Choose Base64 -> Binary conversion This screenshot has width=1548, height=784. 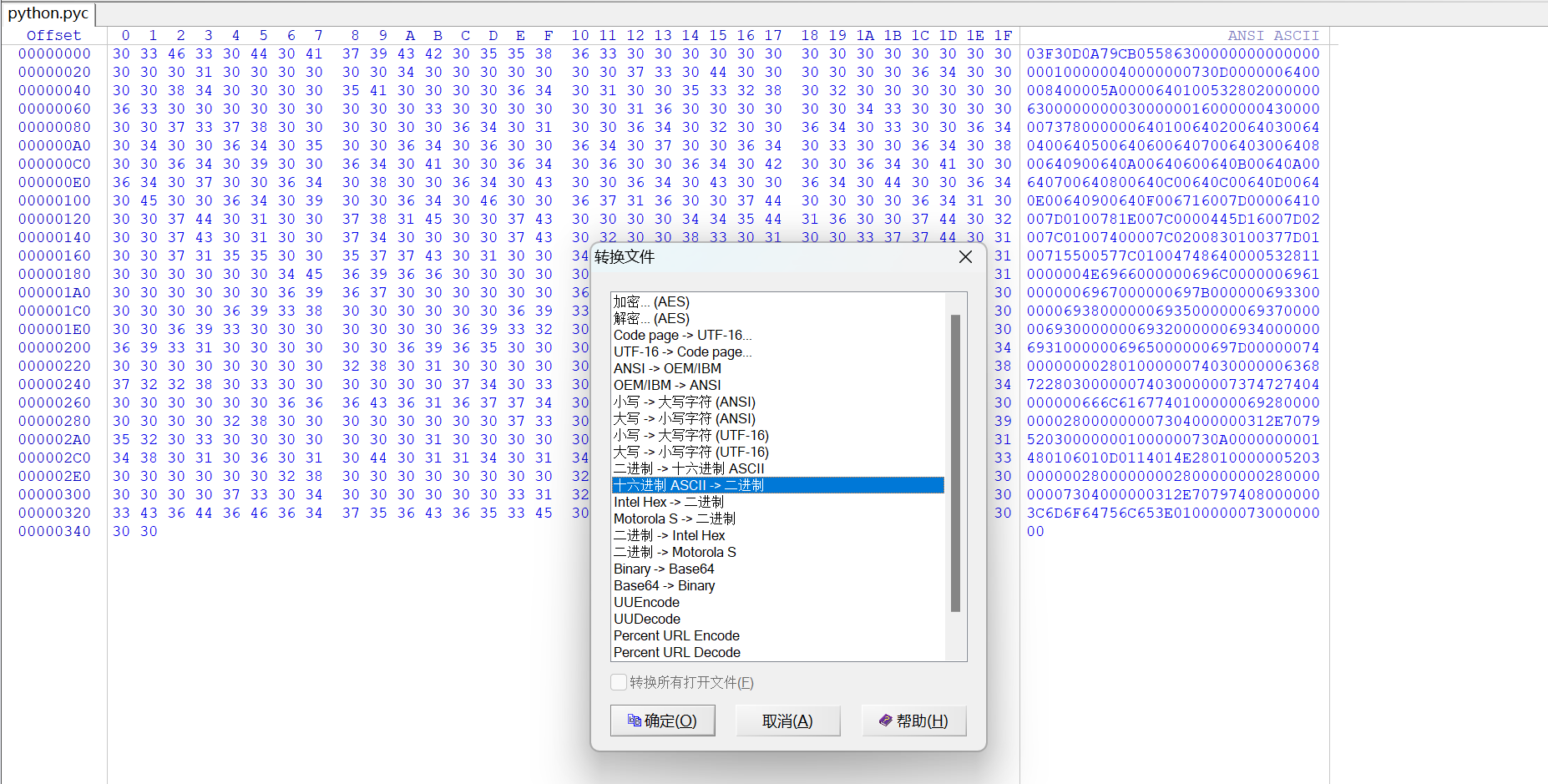(664, 585)
